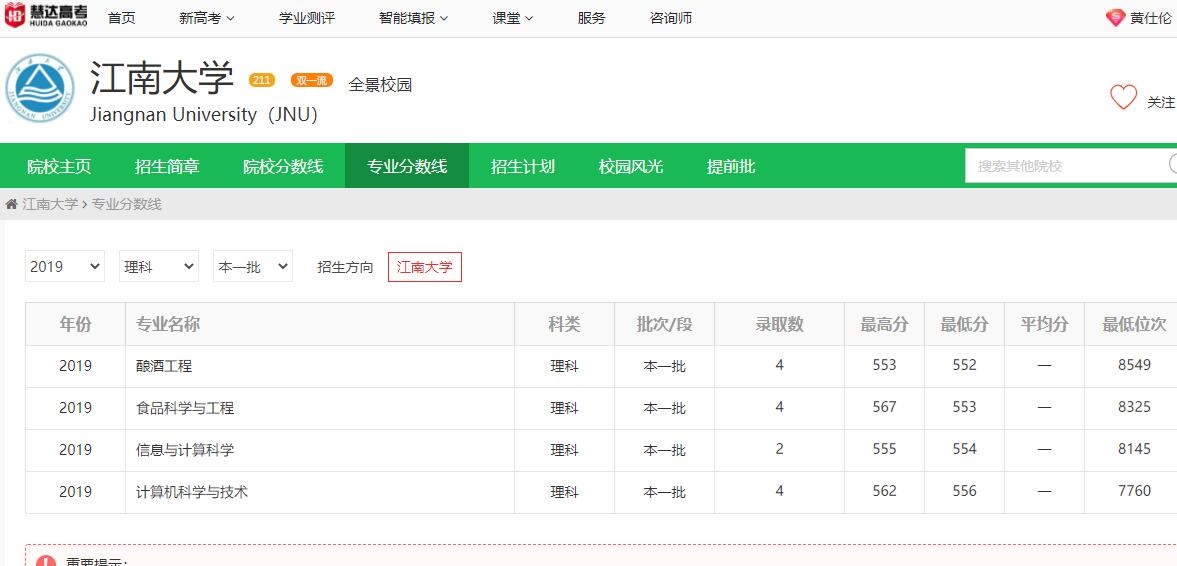The image size is (1177, 566).
Task: Switch to the 校园风光 tab
Action: tap(631, 166)
